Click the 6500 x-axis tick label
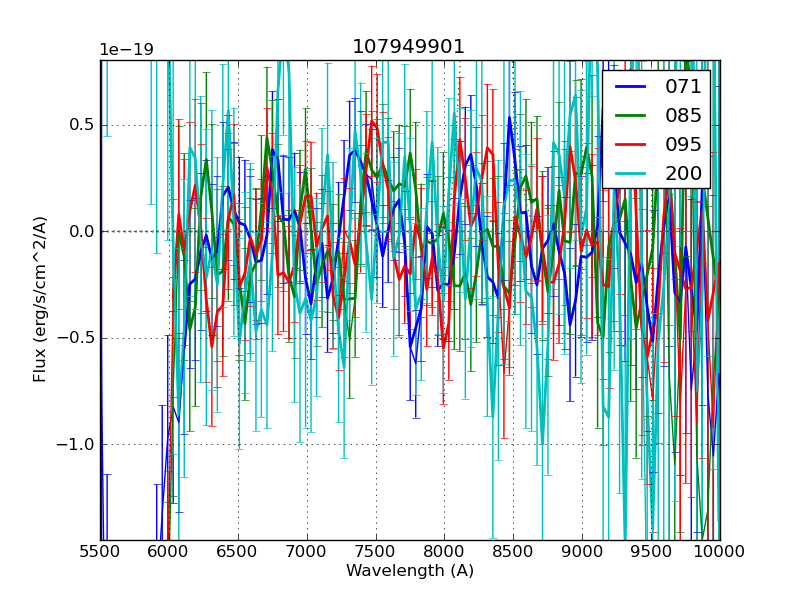This screenshot has height=600, width=800. 238,551
